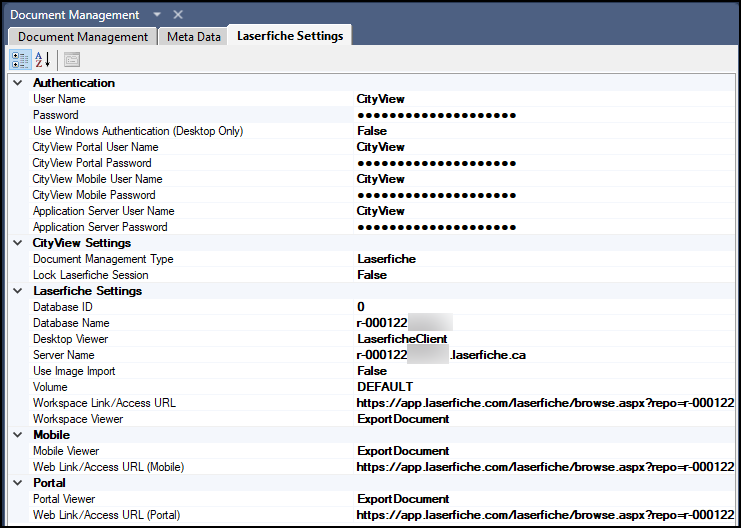
Task: Select Application Server Password masked value
Action: [x=543, y=227]
